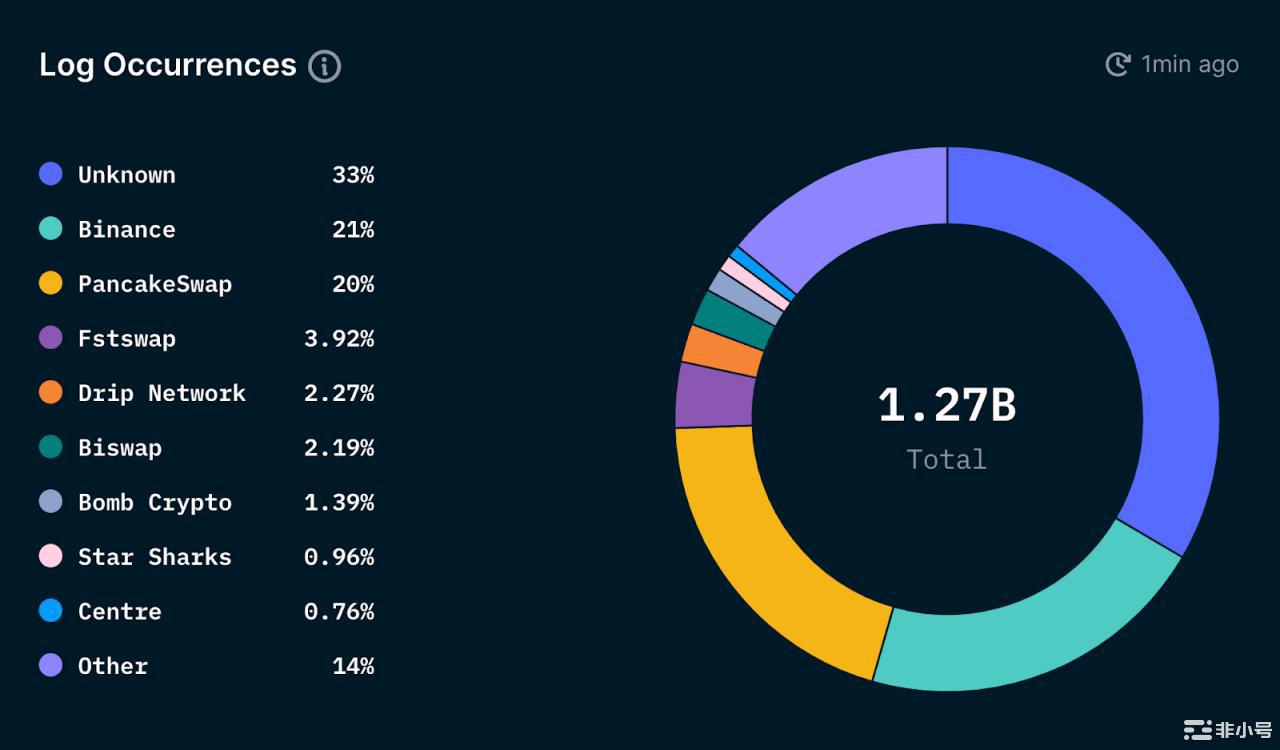Click the pink Star Sharks legend dot
The image size is (1280, 750).
click(x=51, y=556)
